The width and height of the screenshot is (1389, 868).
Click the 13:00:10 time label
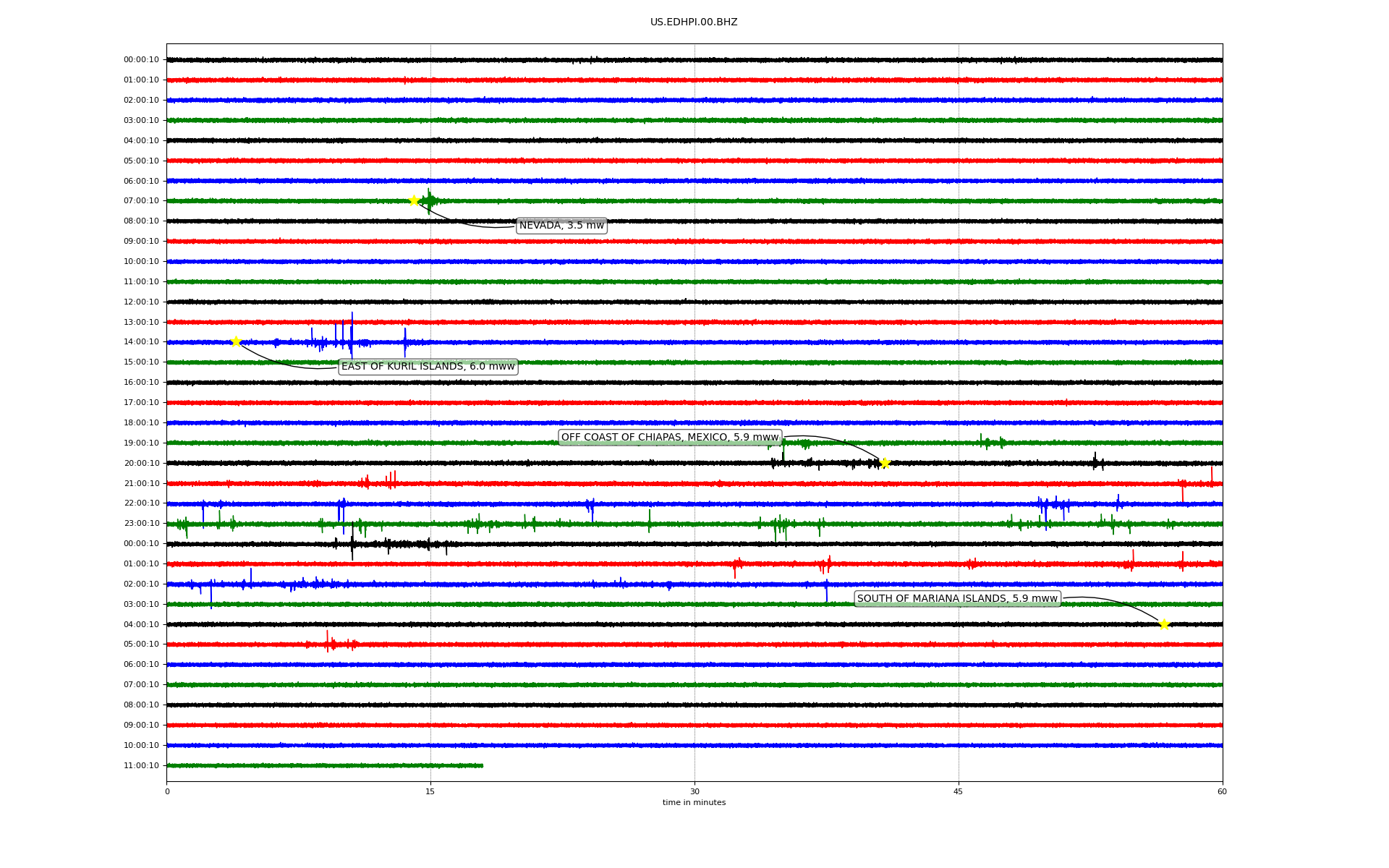(x=141, y=323)
